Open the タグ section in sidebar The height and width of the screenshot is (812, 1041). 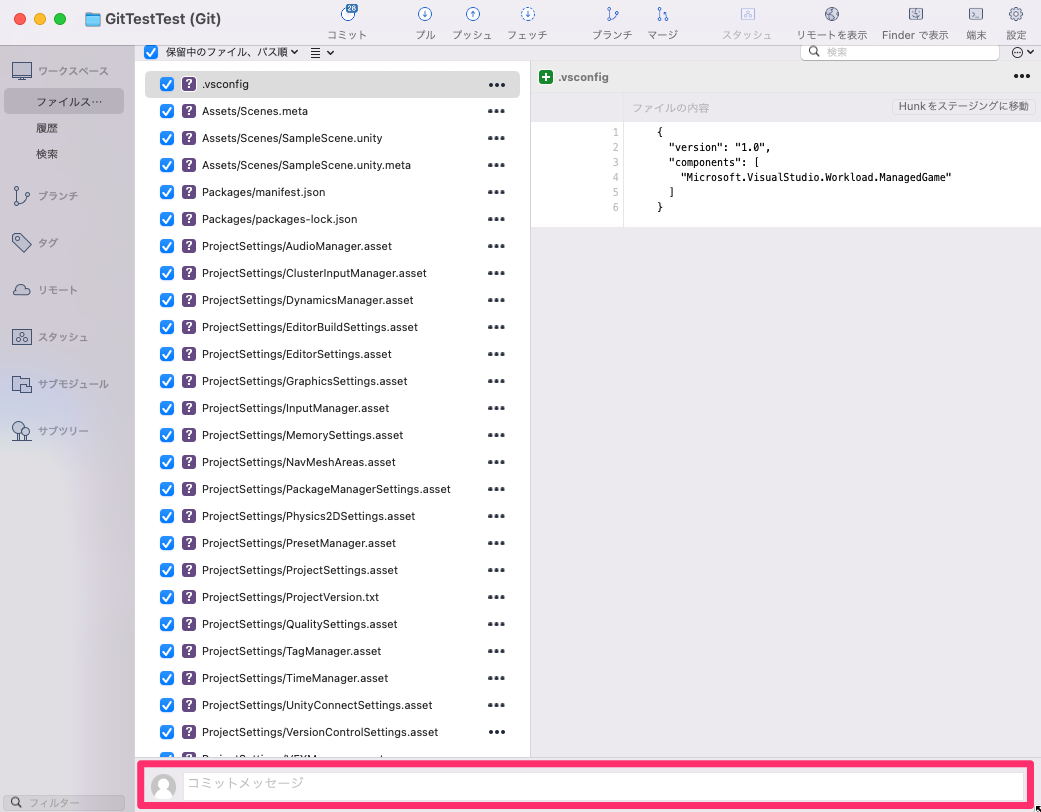click(35, 243)
